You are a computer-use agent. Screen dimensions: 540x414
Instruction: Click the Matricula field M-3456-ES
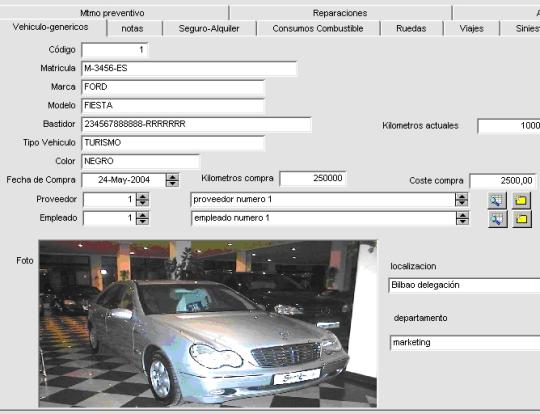pyautogui.click(x=189, y=69)
